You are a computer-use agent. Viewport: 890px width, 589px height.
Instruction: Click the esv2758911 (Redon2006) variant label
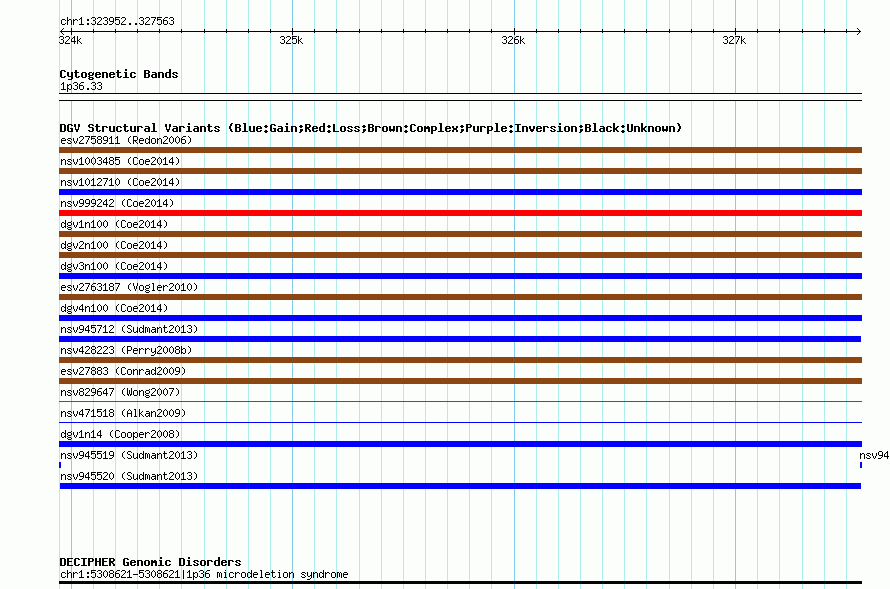pos(126,140)
